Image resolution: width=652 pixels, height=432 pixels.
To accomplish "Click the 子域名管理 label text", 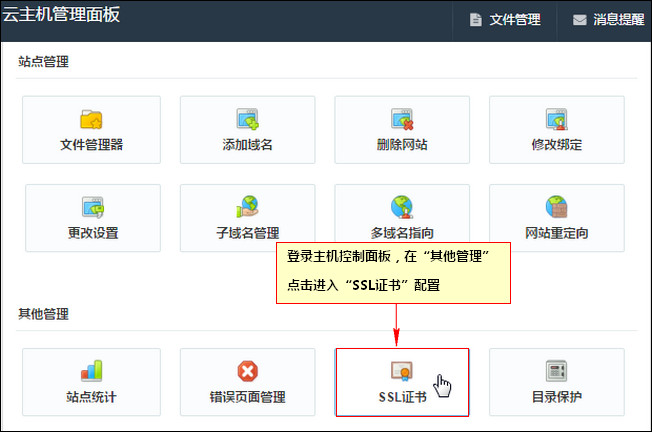I will pos(247,233).
